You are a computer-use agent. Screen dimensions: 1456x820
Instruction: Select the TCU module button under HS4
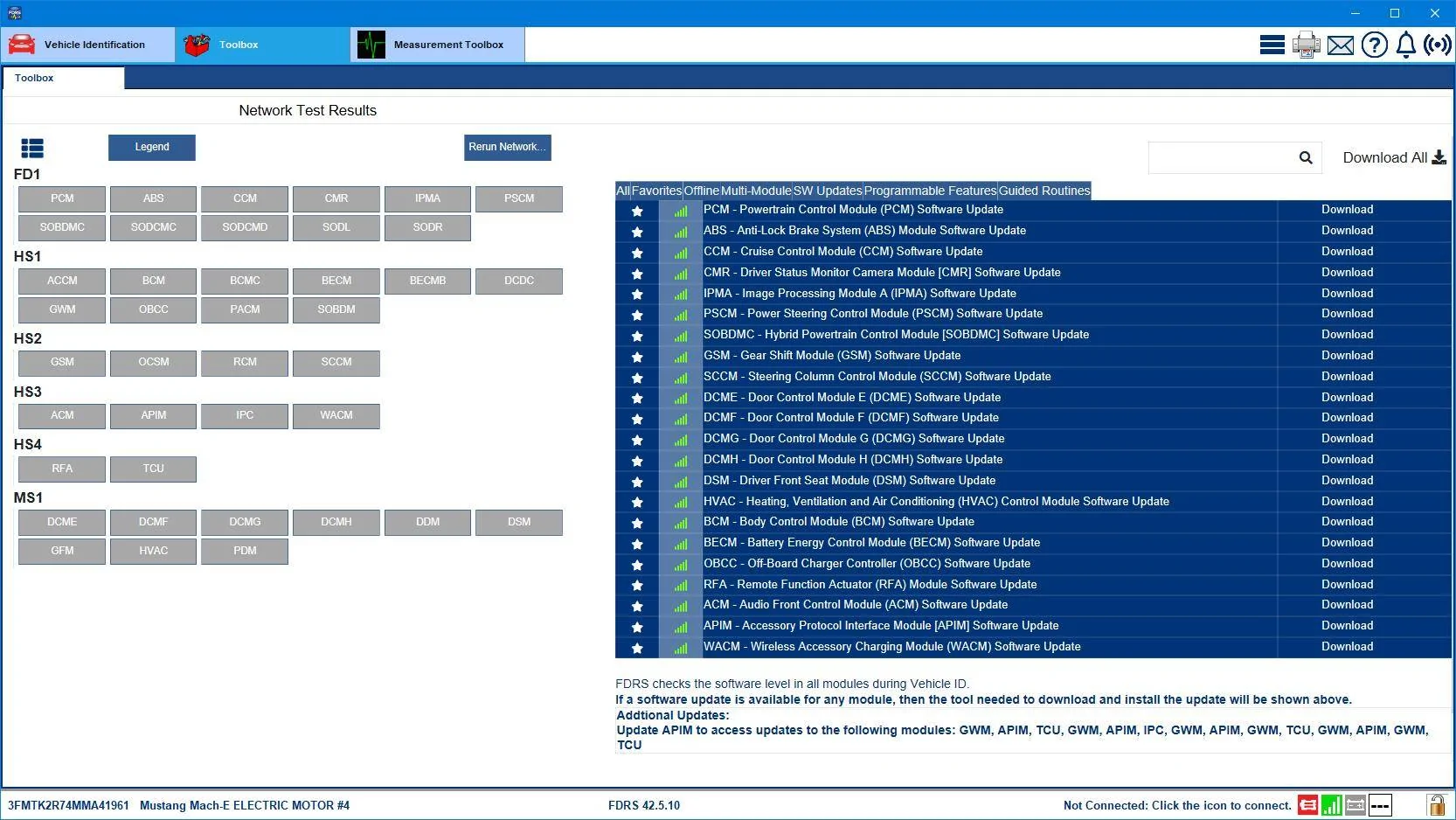154,469
